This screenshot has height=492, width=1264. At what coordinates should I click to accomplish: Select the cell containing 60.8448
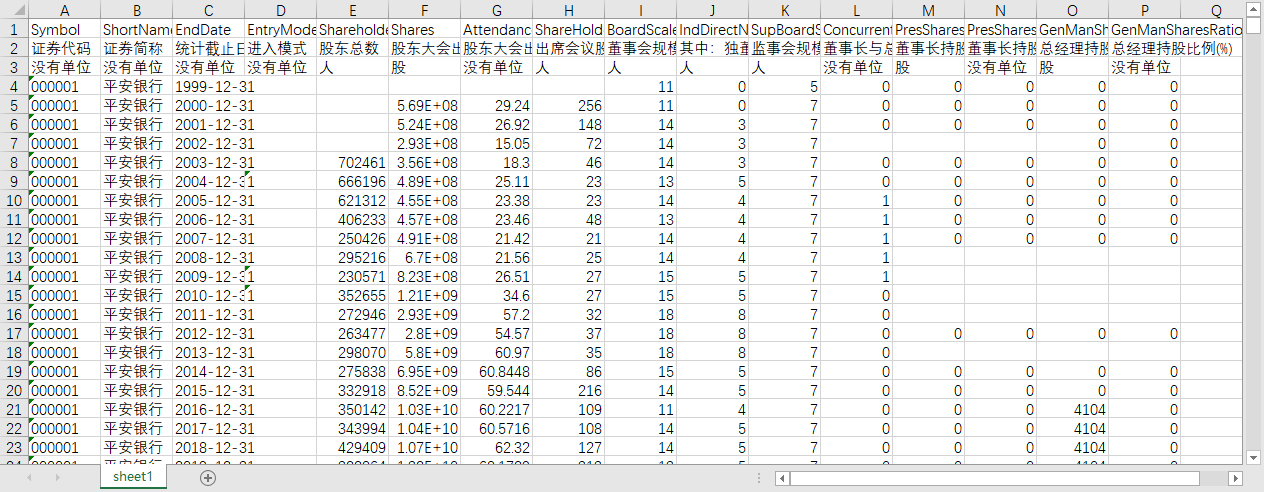click(496, 371)
